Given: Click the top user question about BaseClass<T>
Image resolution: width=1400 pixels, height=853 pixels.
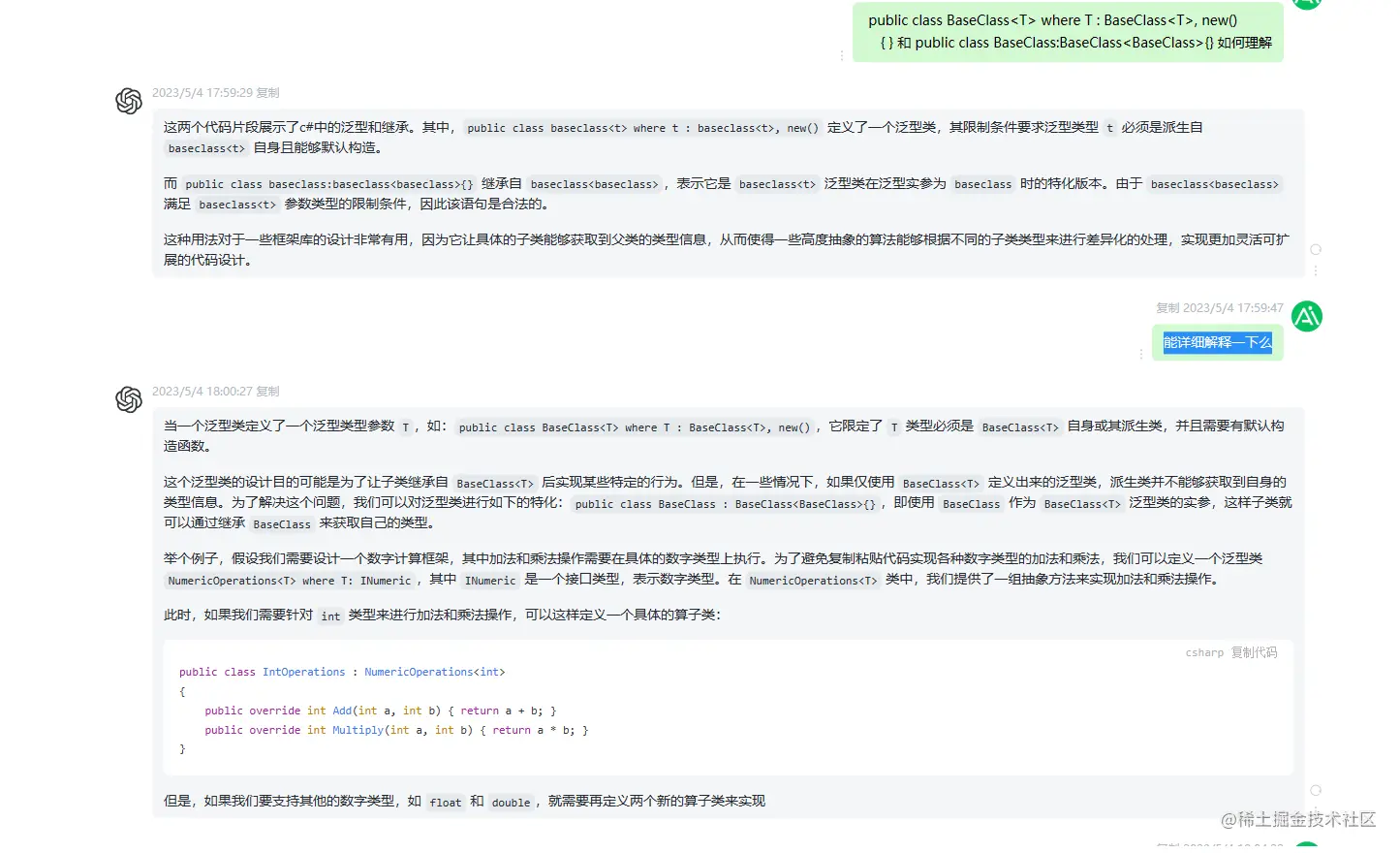Looking at the screenshot, I should click(1068, 31).
